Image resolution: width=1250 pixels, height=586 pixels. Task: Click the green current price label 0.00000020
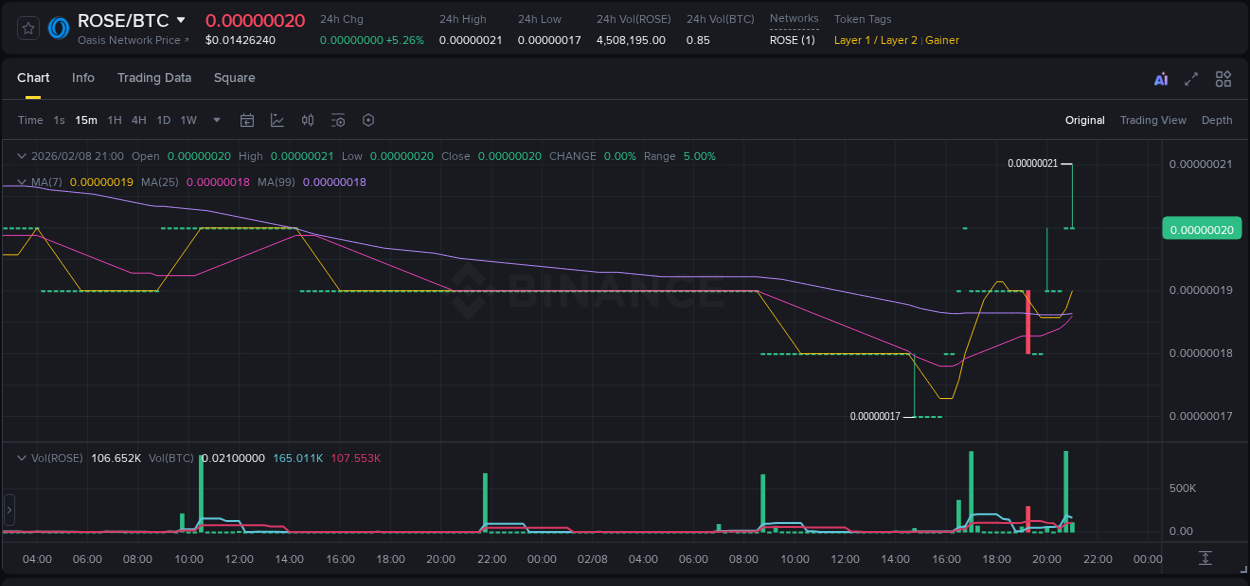pos(1201,228)
